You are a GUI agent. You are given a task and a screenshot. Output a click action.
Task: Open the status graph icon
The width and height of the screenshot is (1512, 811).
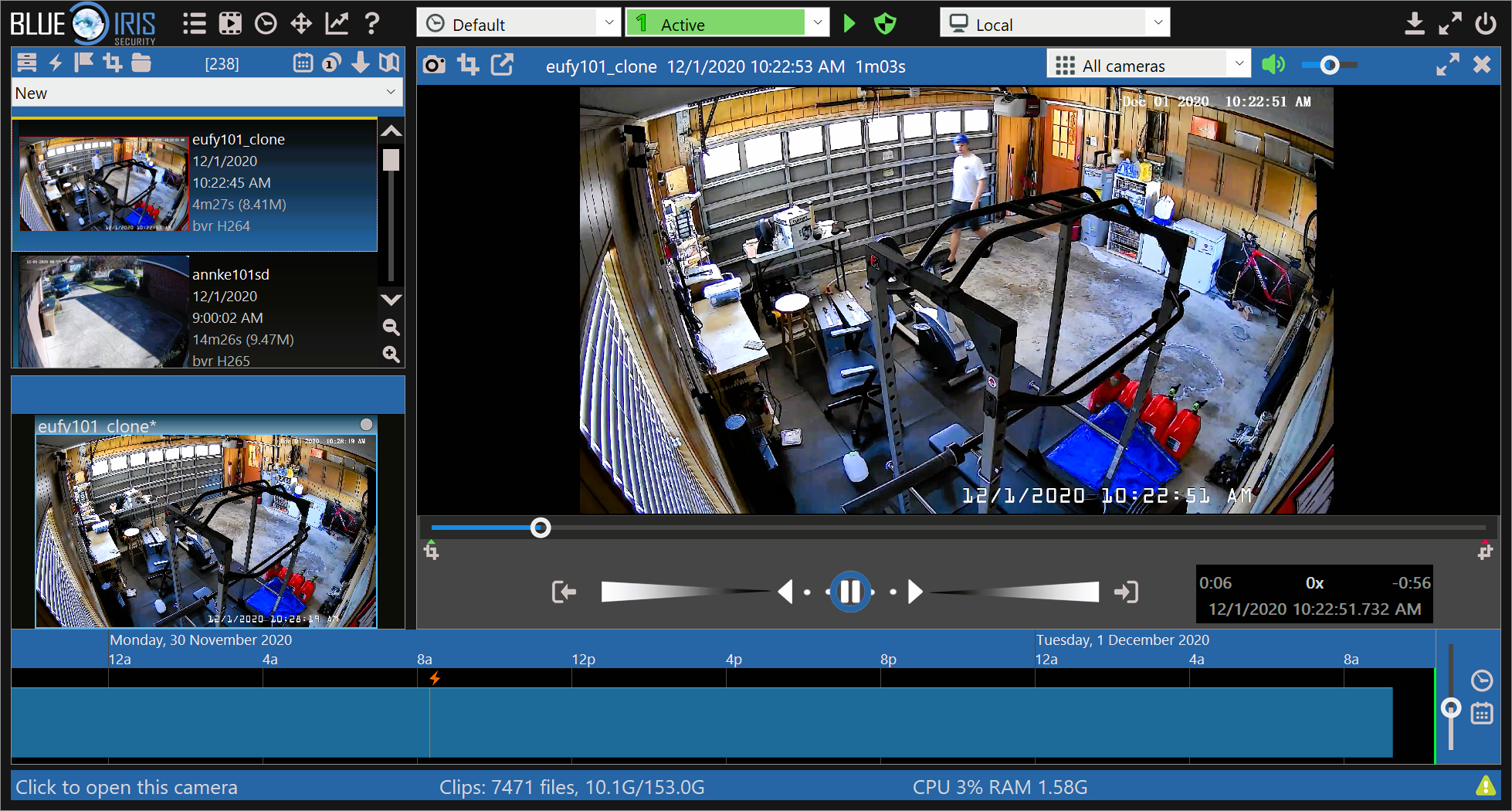click(x=337, y=24)
